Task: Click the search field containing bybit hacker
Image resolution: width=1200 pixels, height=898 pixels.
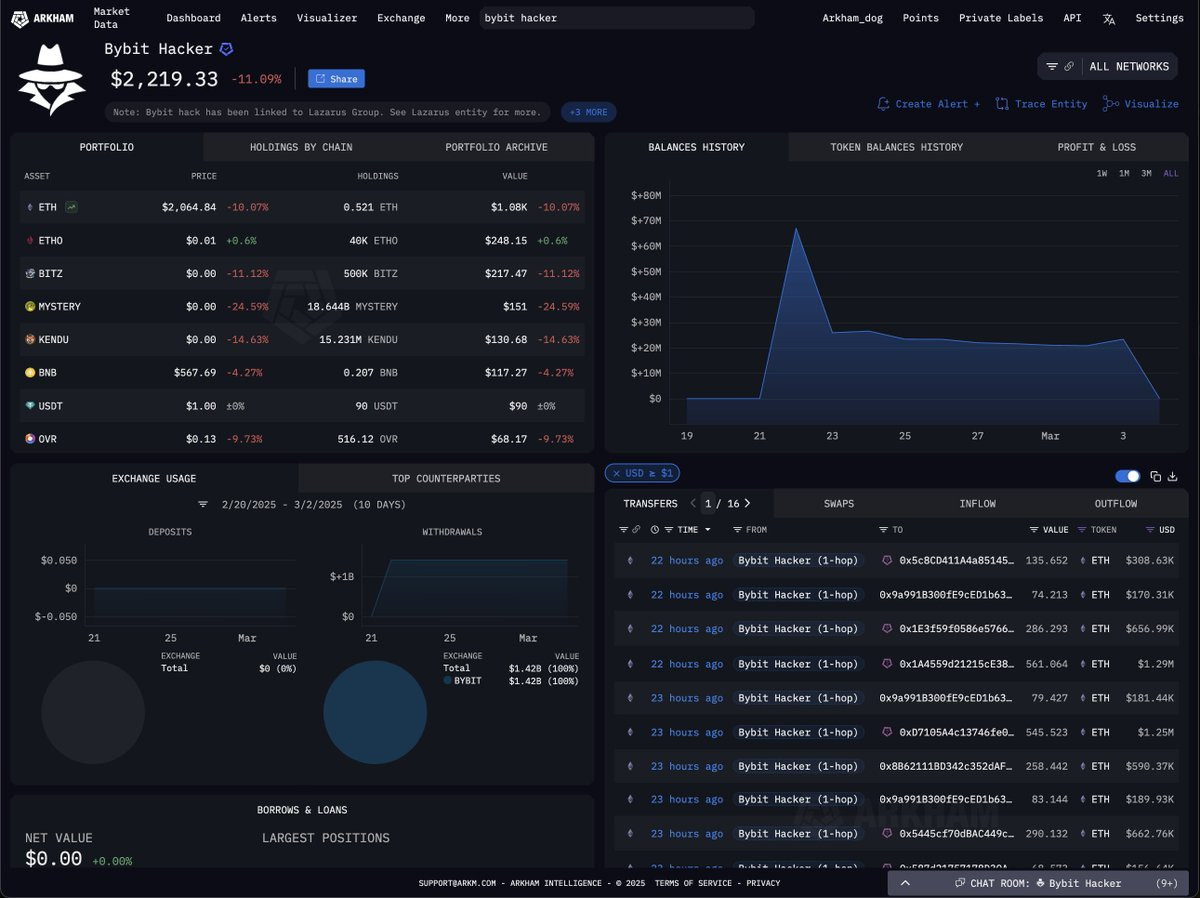Action: [616, 18]
